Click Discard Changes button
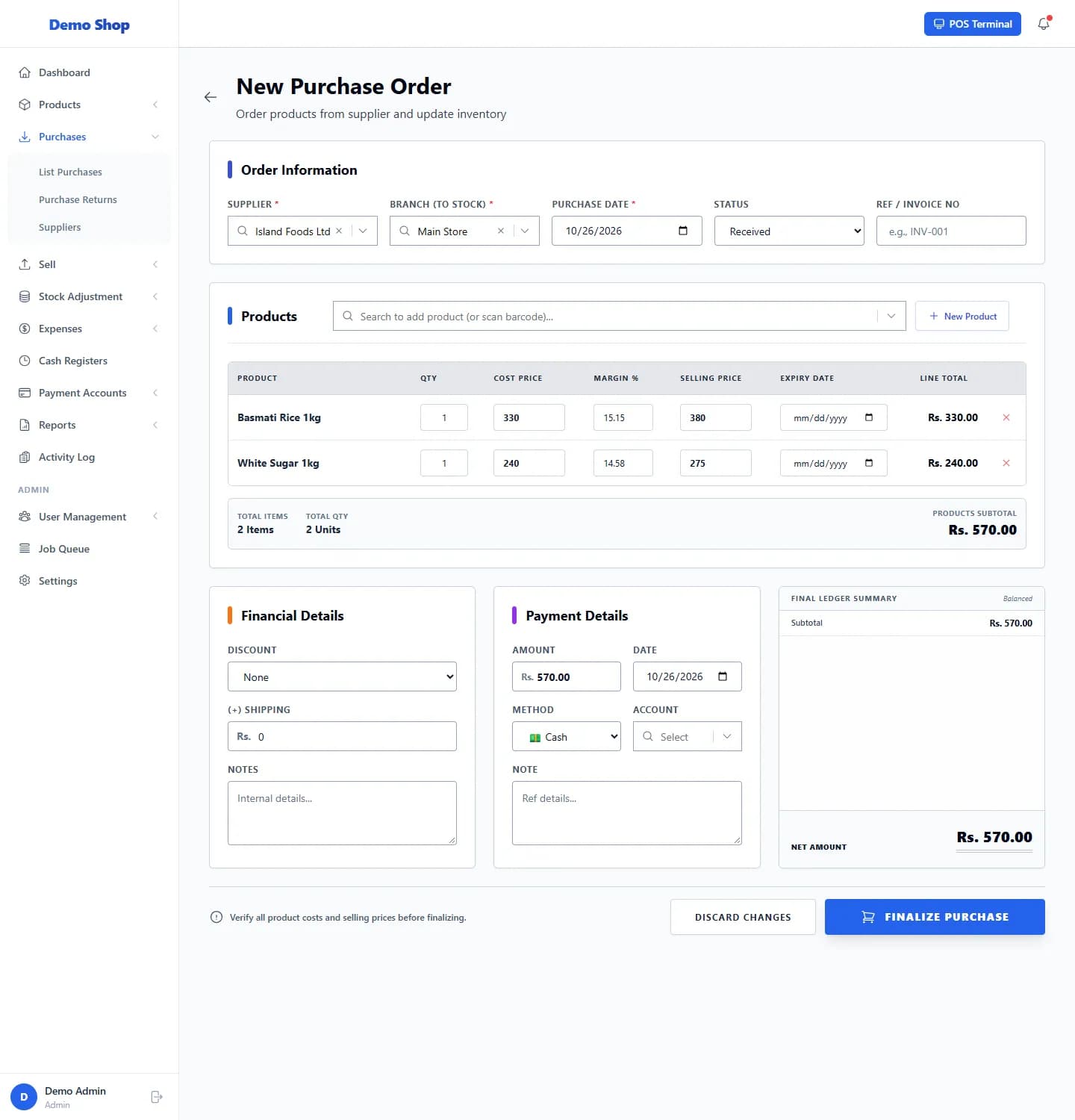Screen dimensions: 1075x1120 743,917
